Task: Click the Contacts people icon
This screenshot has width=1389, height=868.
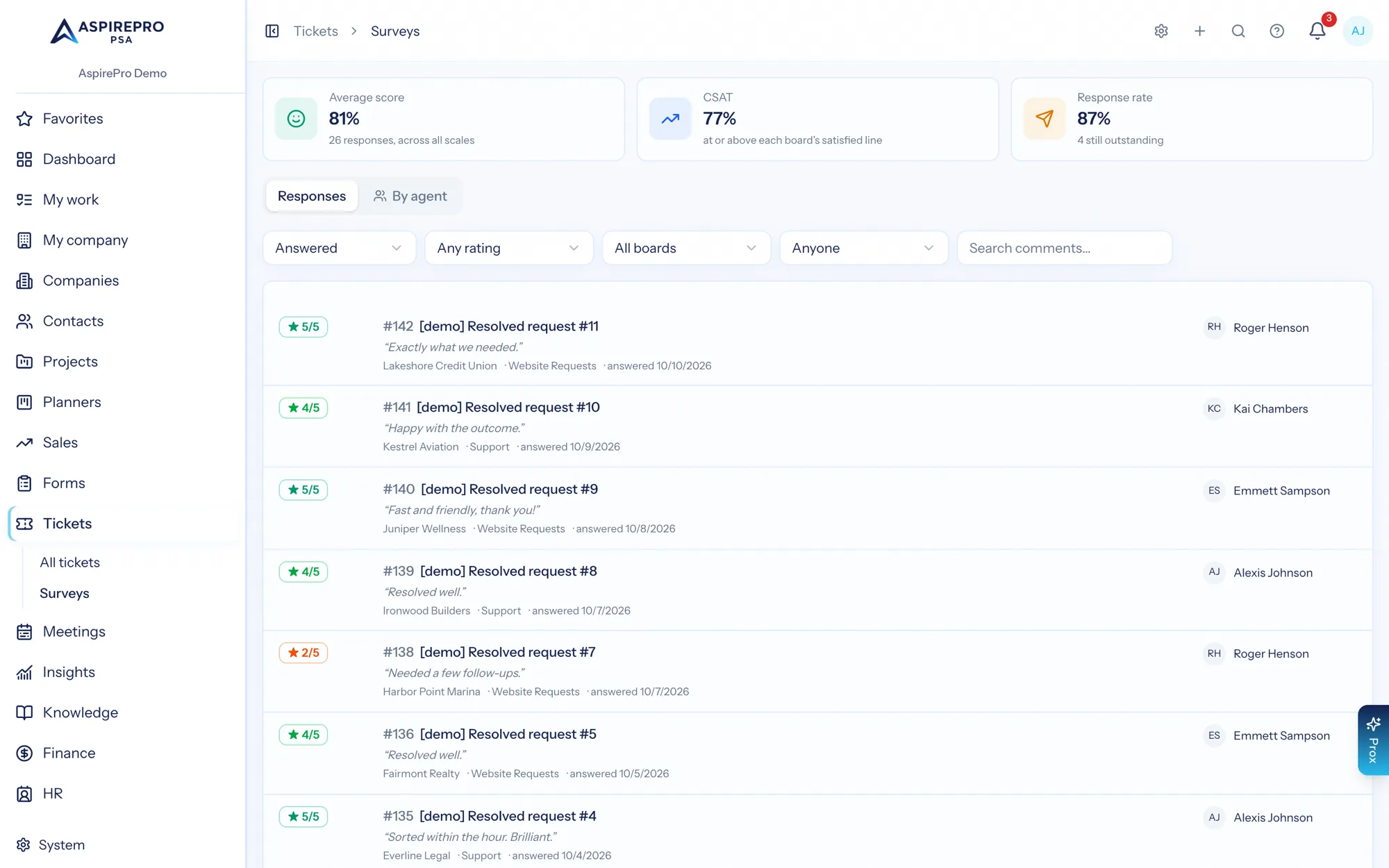Action: click(24, 322)
